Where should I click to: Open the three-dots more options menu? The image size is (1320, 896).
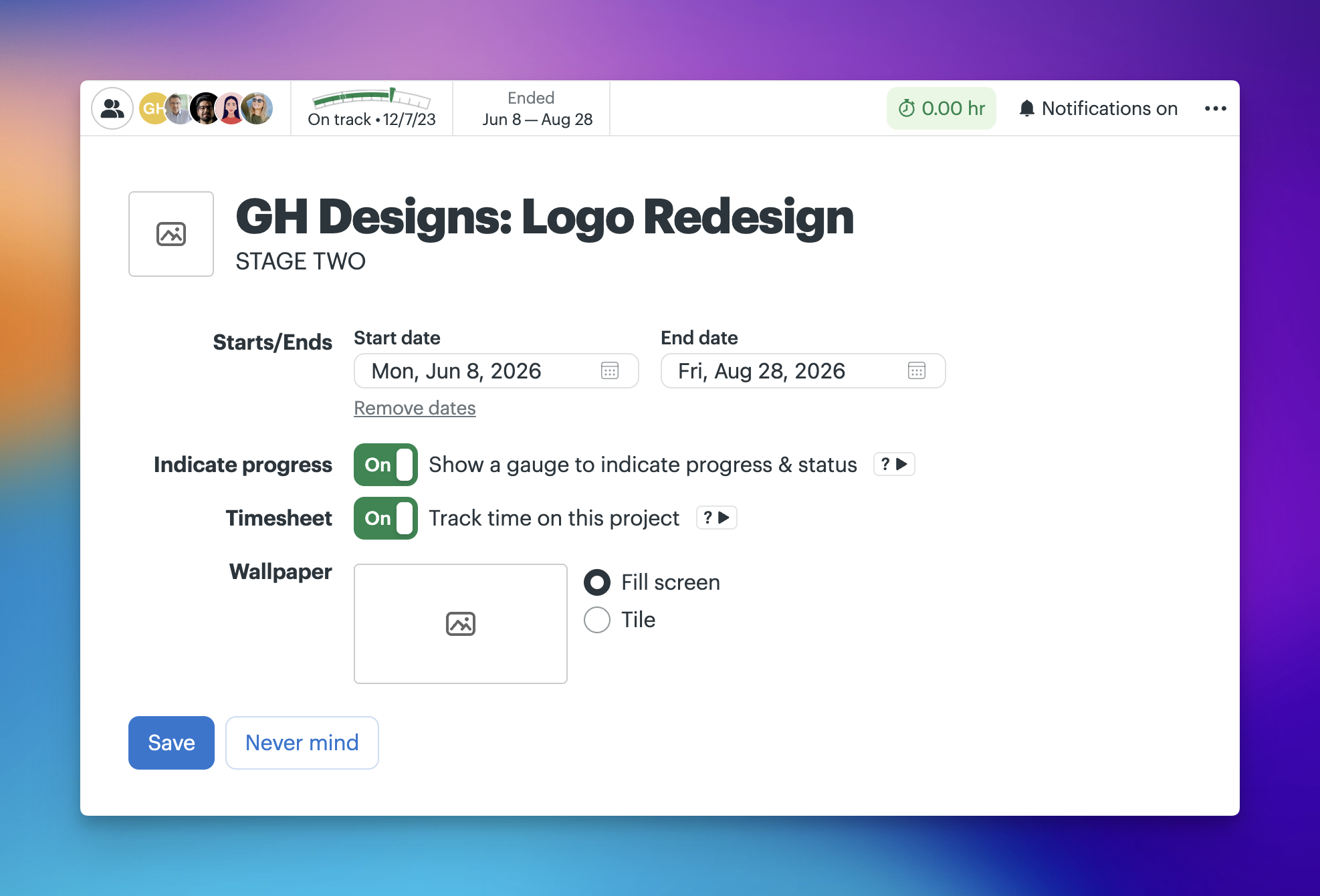coord(1216,108)
